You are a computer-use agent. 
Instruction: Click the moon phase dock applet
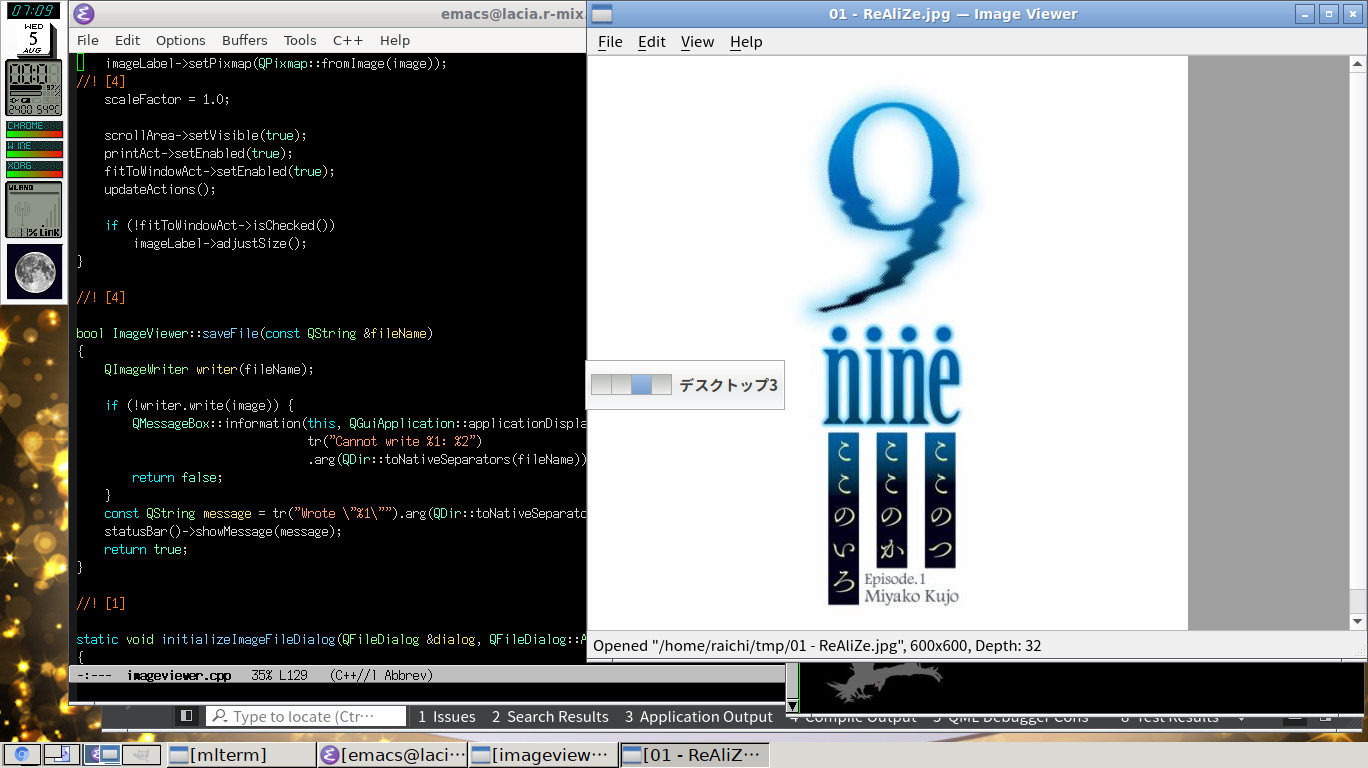pos(34,272)
